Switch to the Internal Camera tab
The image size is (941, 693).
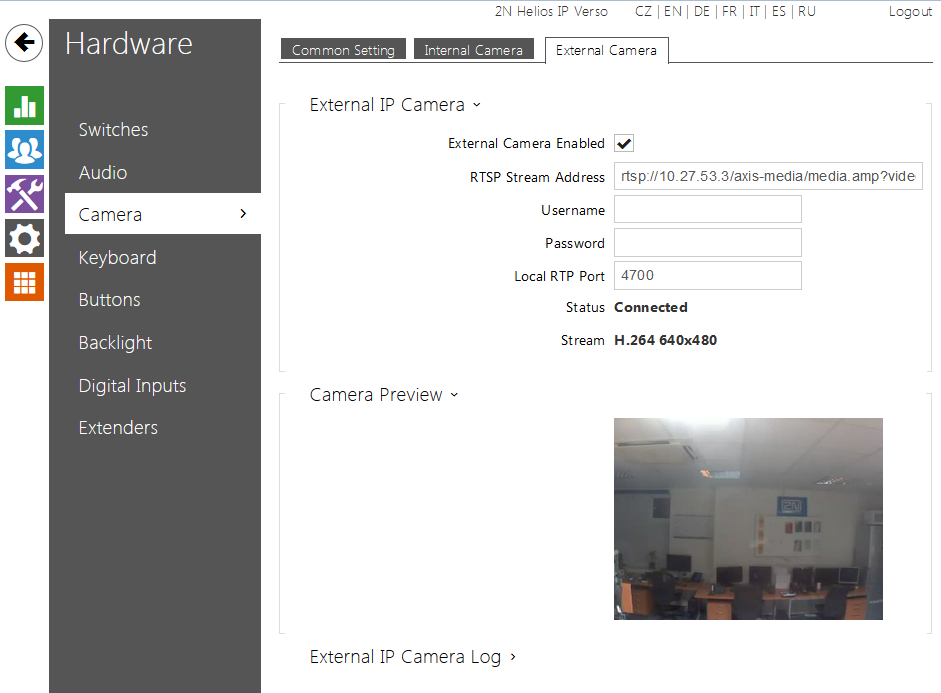pos(473,50)
